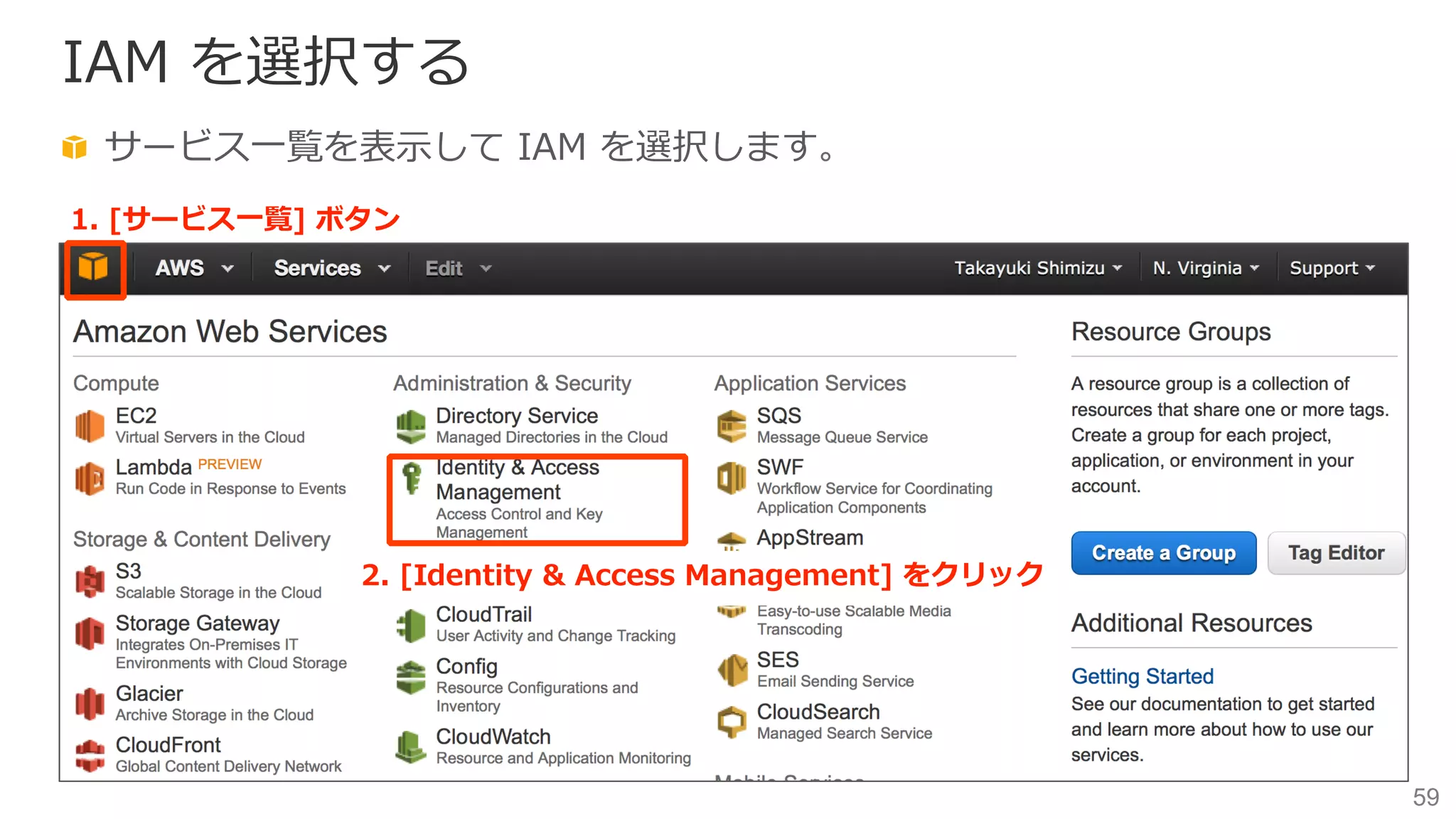Image resolution: width=1456 pixels, height=819 pixels.
Task: Click 'Managed Search Service' text
Action: click(845, 734)
